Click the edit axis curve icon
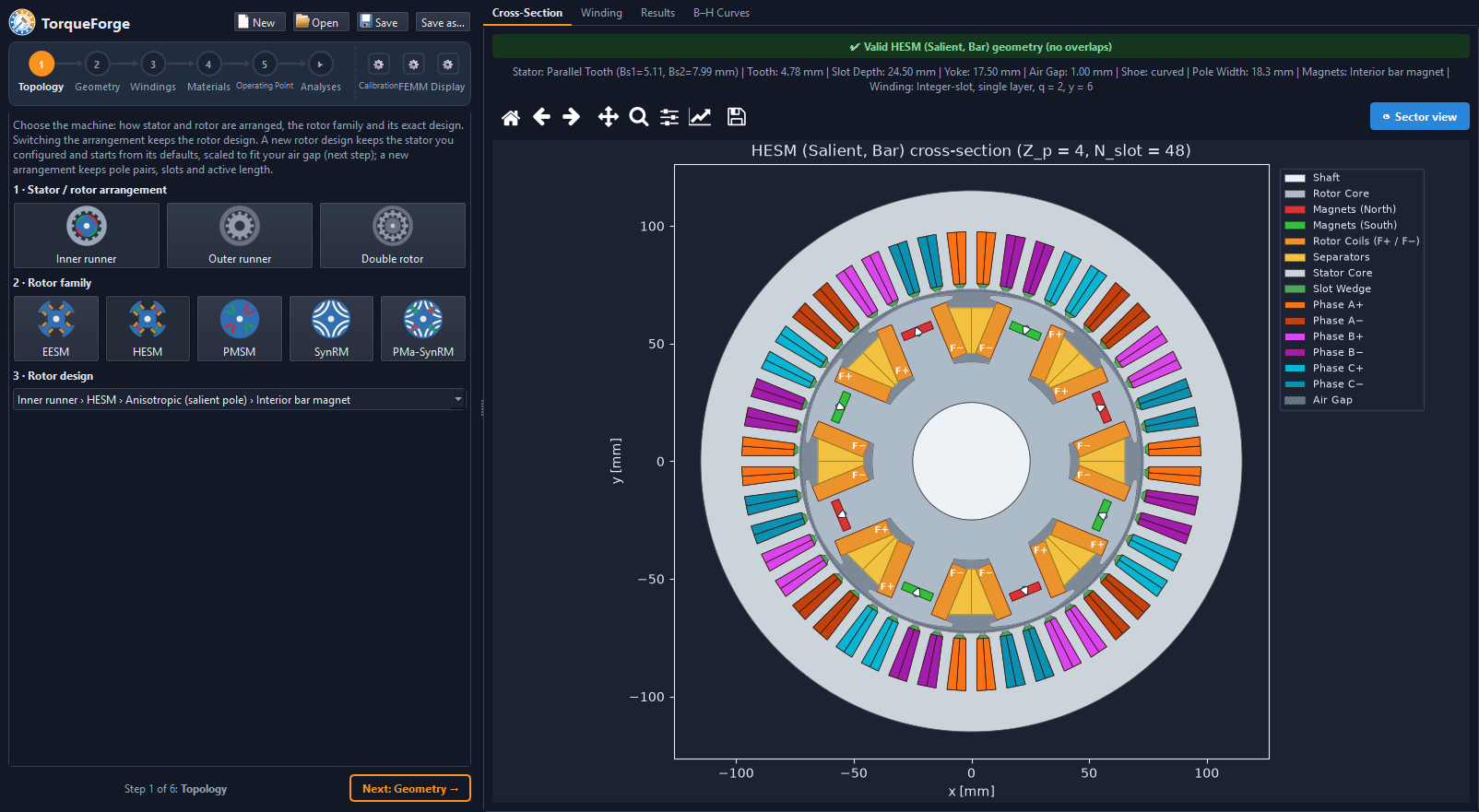Viewport: 1479px width, 812px height. coord(700,117)
